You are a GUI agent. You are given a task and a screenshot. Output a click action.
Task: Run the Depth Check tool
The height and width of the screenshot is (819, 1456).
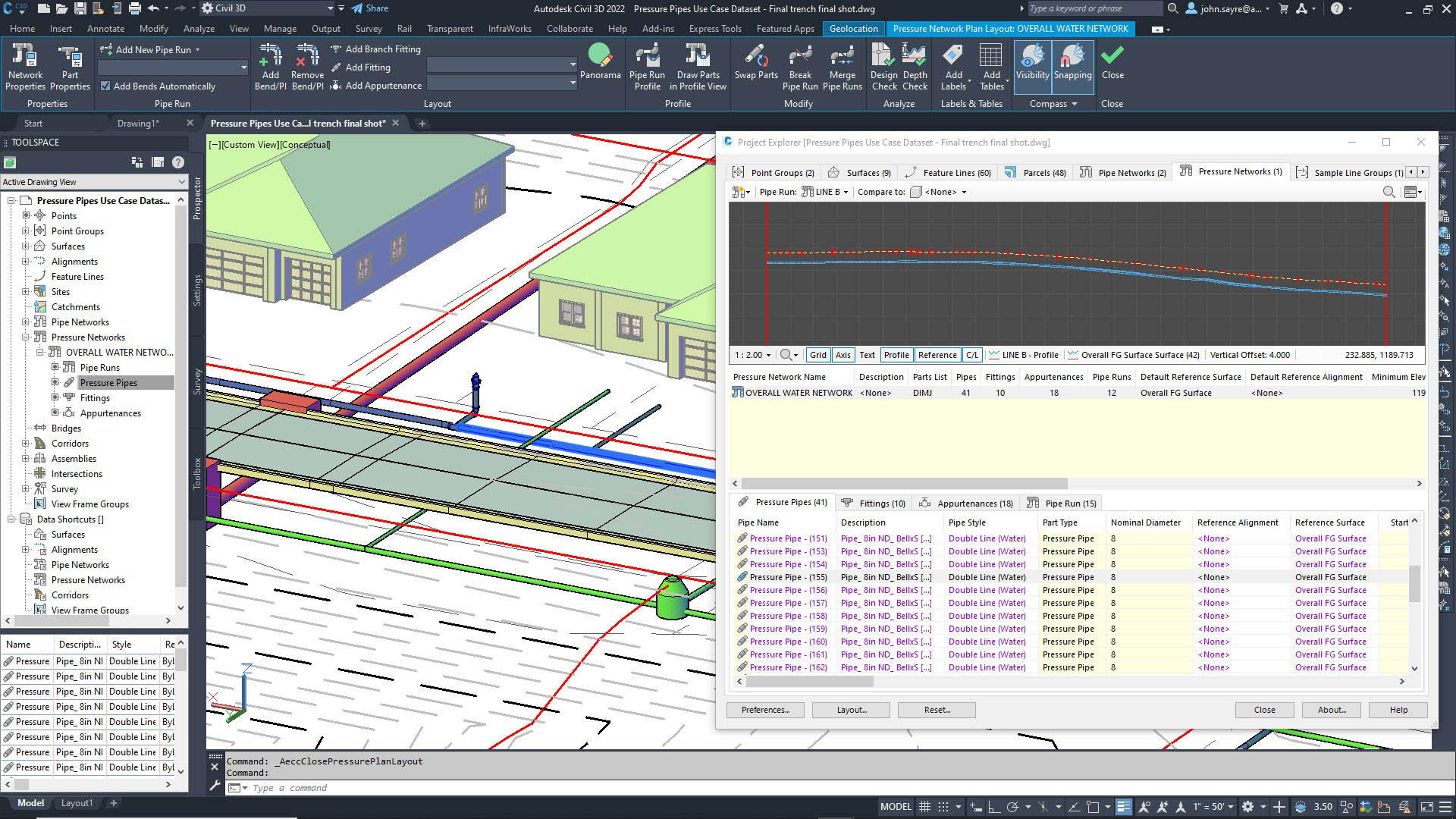[915, 67]
